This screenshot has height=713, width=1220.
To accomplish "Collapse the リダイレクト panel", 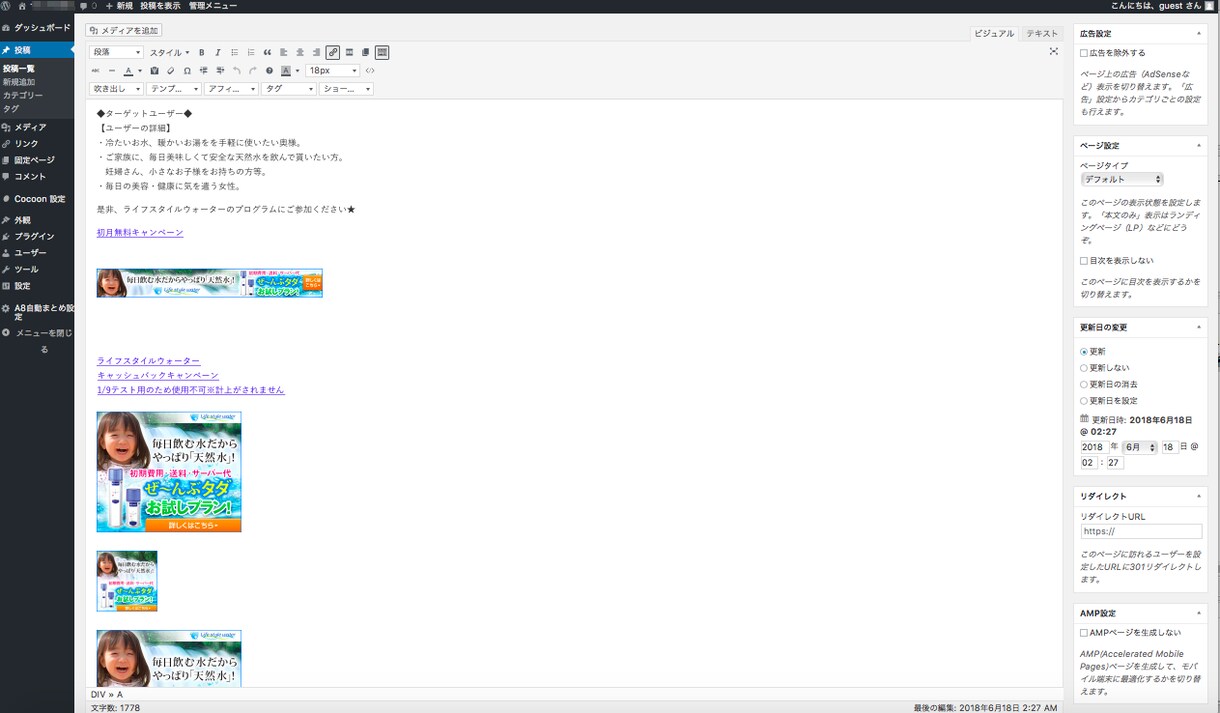I will coord(1198,496).
